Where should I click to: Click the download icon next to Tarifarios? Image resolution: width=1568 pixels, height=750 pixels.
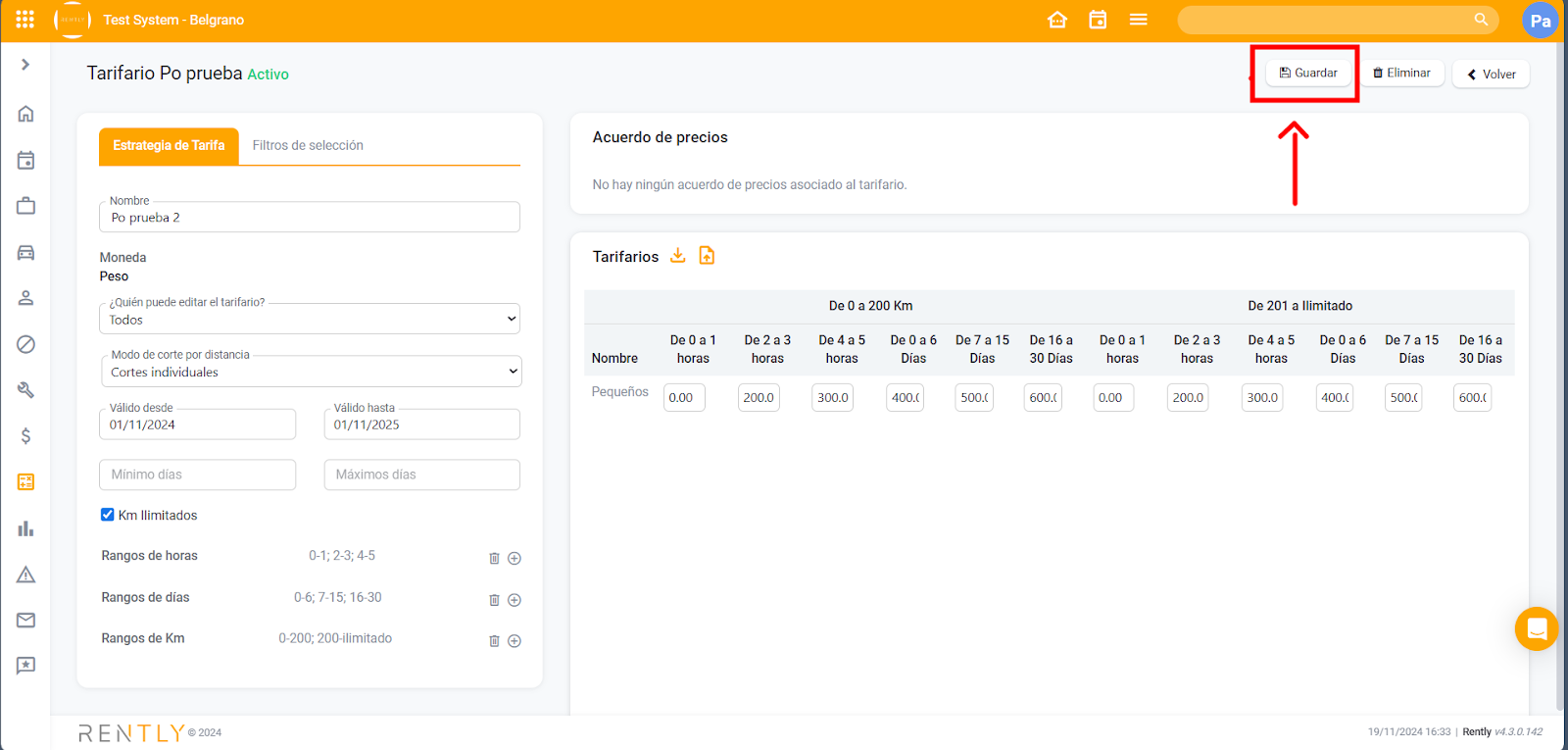point(677,256)
